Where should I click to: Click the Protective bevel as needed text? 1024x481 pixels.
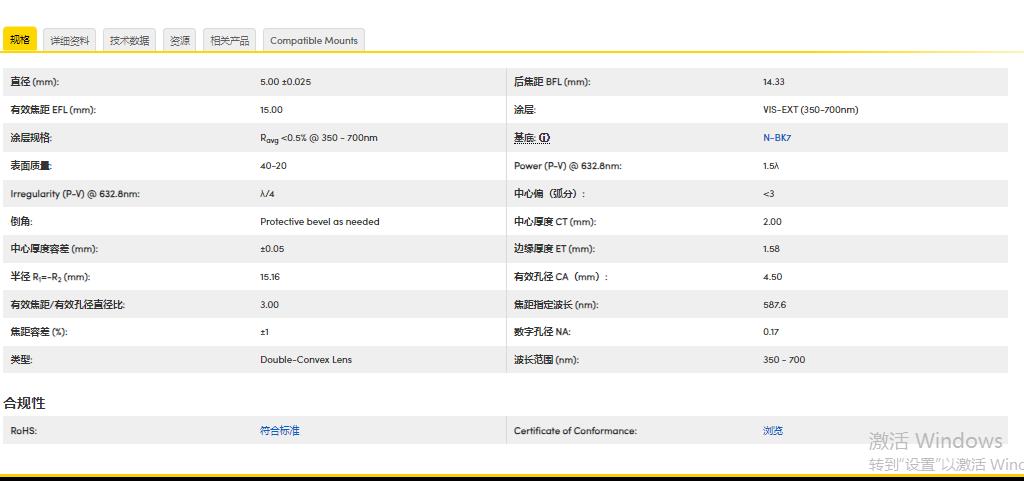tap(319, 222)
